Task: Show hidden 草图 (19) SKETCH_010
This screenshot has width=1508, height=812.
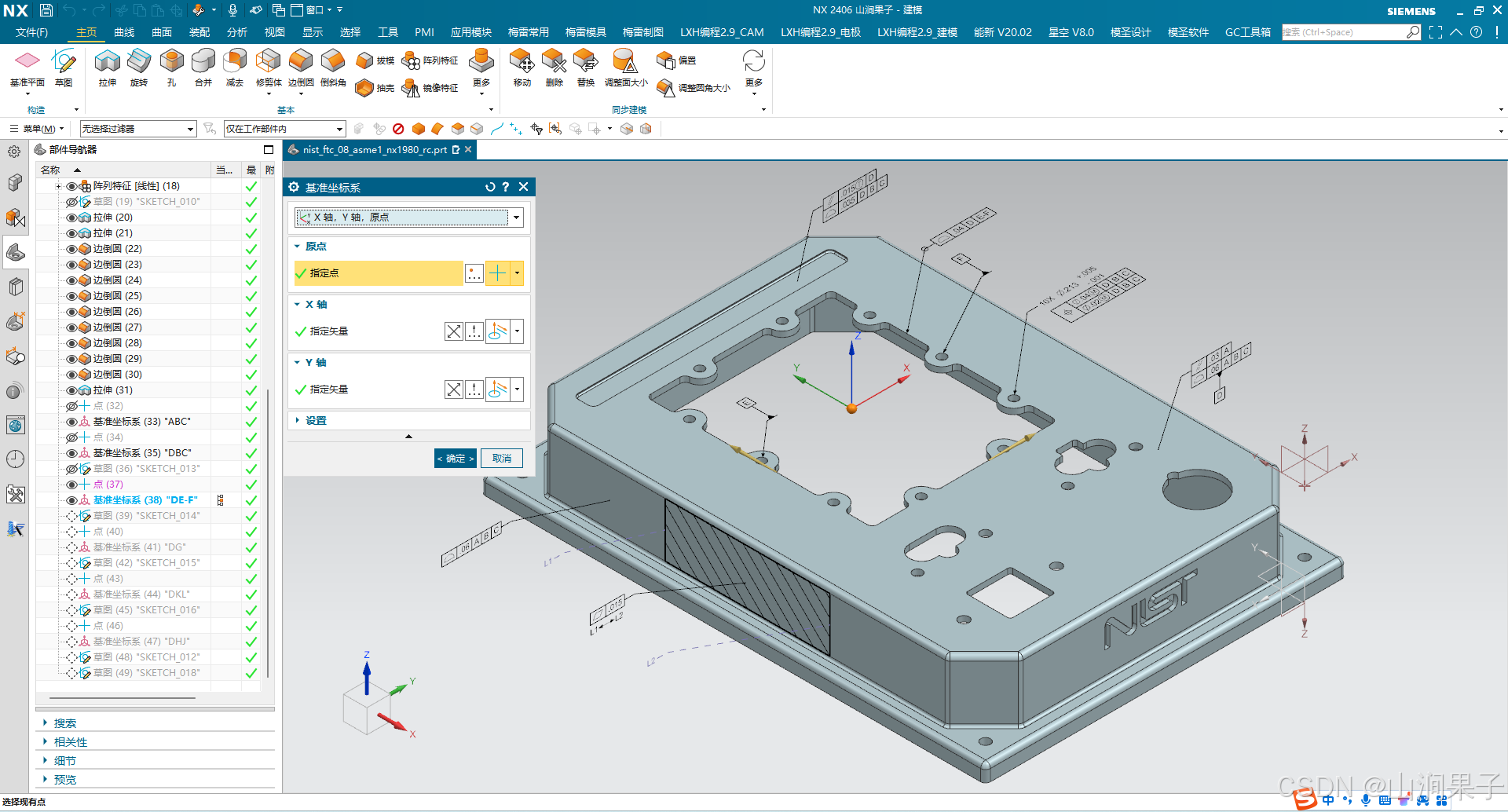Action: (x=71, y=202)
